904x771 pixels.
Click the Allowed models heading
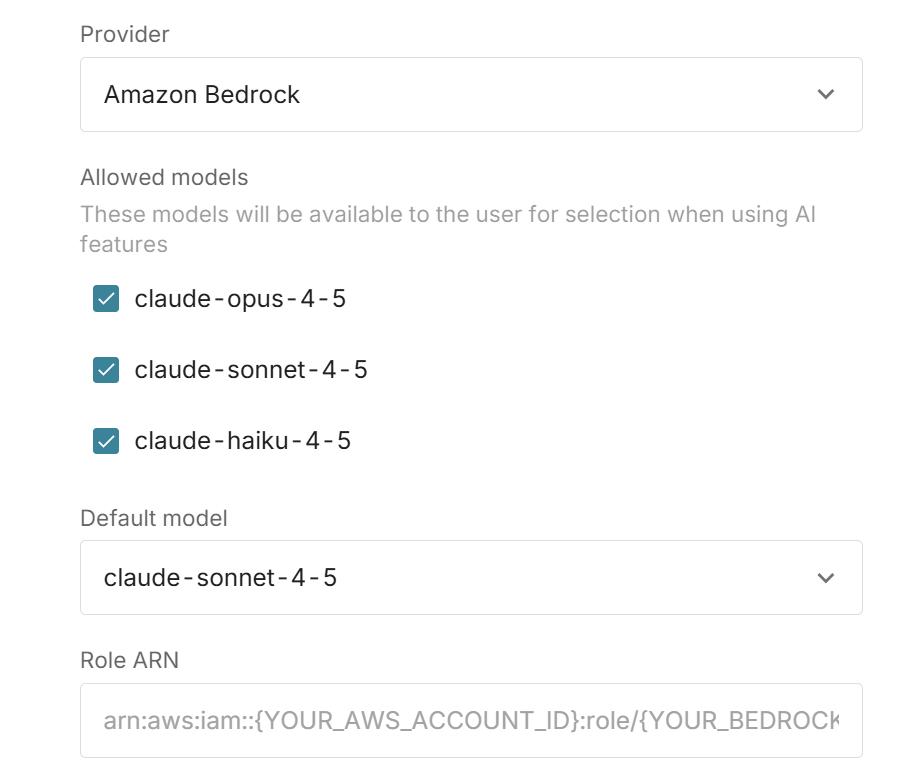(164, 177)
